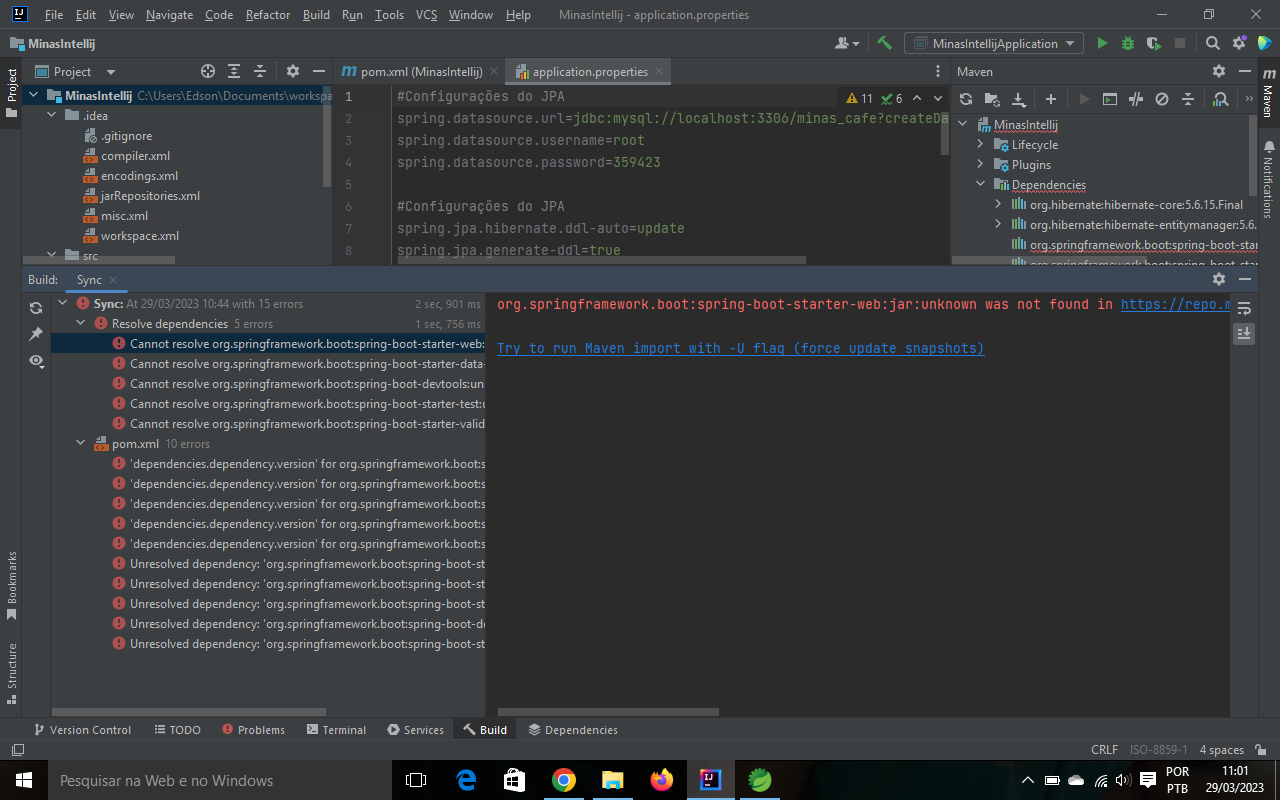The width and height of the screenshot is (1280, 800).
Task: Open the Refactor menu
Action: coord(268,15)
